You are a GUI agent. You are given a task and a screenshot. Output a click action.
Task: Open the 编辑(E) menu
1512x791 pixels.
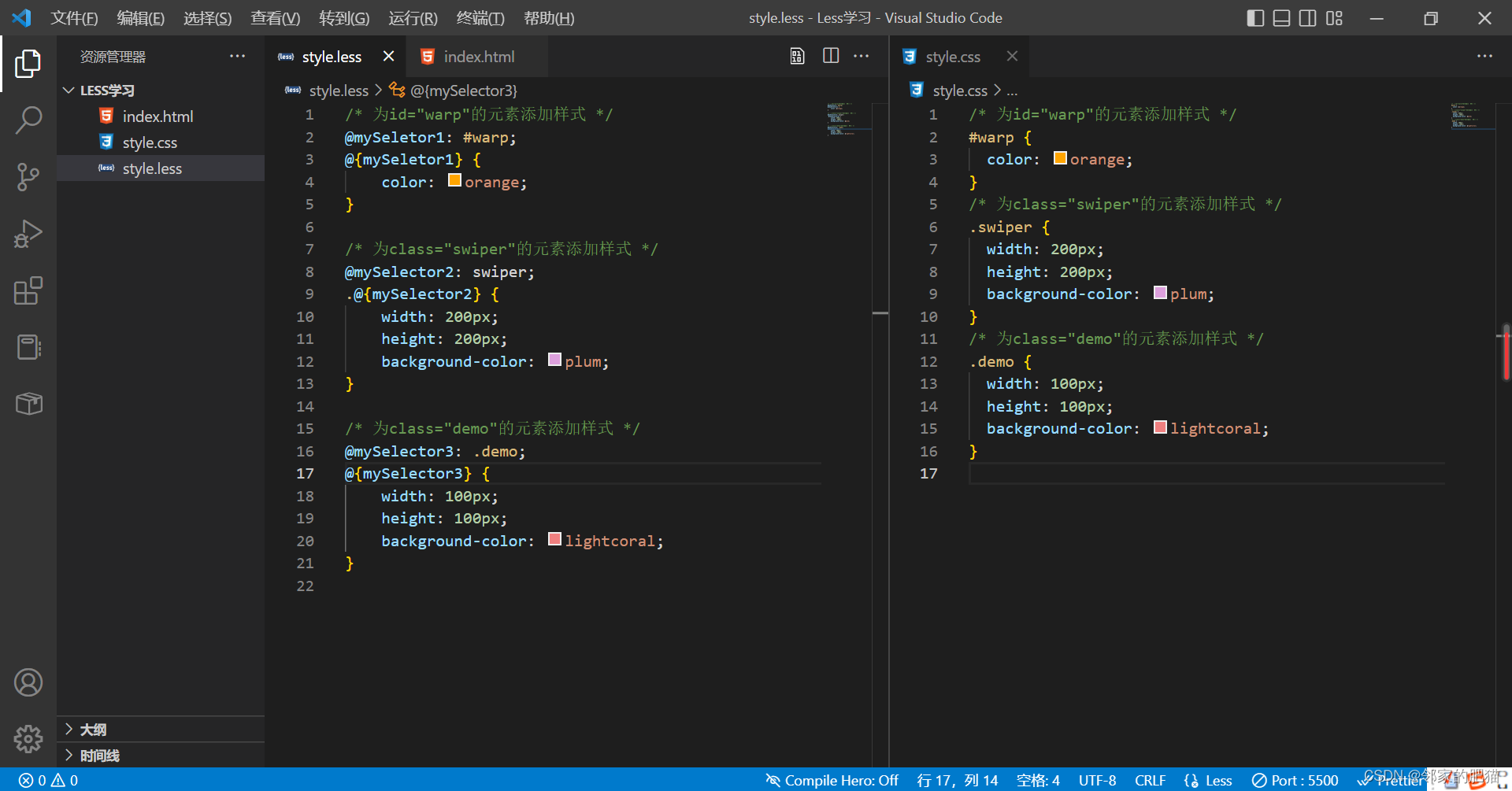[140, 18]
